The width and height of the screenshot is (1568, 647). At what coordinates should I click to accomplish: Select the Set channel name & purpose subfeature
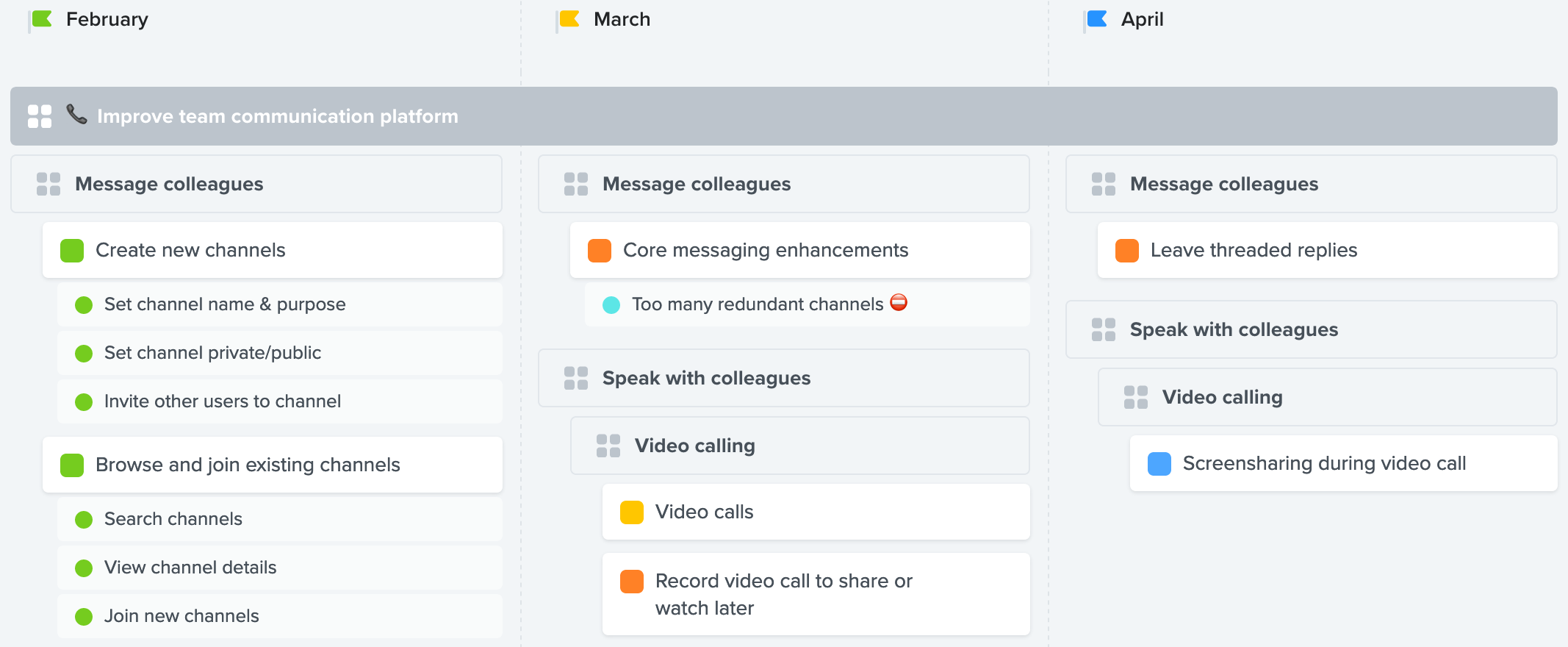point(280,304)
